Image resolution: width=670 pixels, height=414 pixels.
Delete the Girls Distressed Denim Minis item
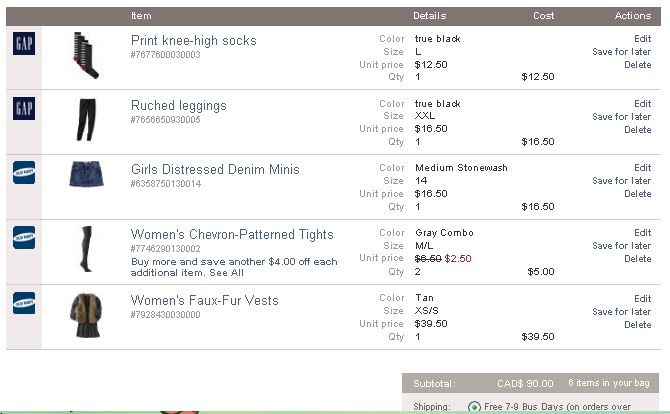pyautogui.click(x=637, y=194)
